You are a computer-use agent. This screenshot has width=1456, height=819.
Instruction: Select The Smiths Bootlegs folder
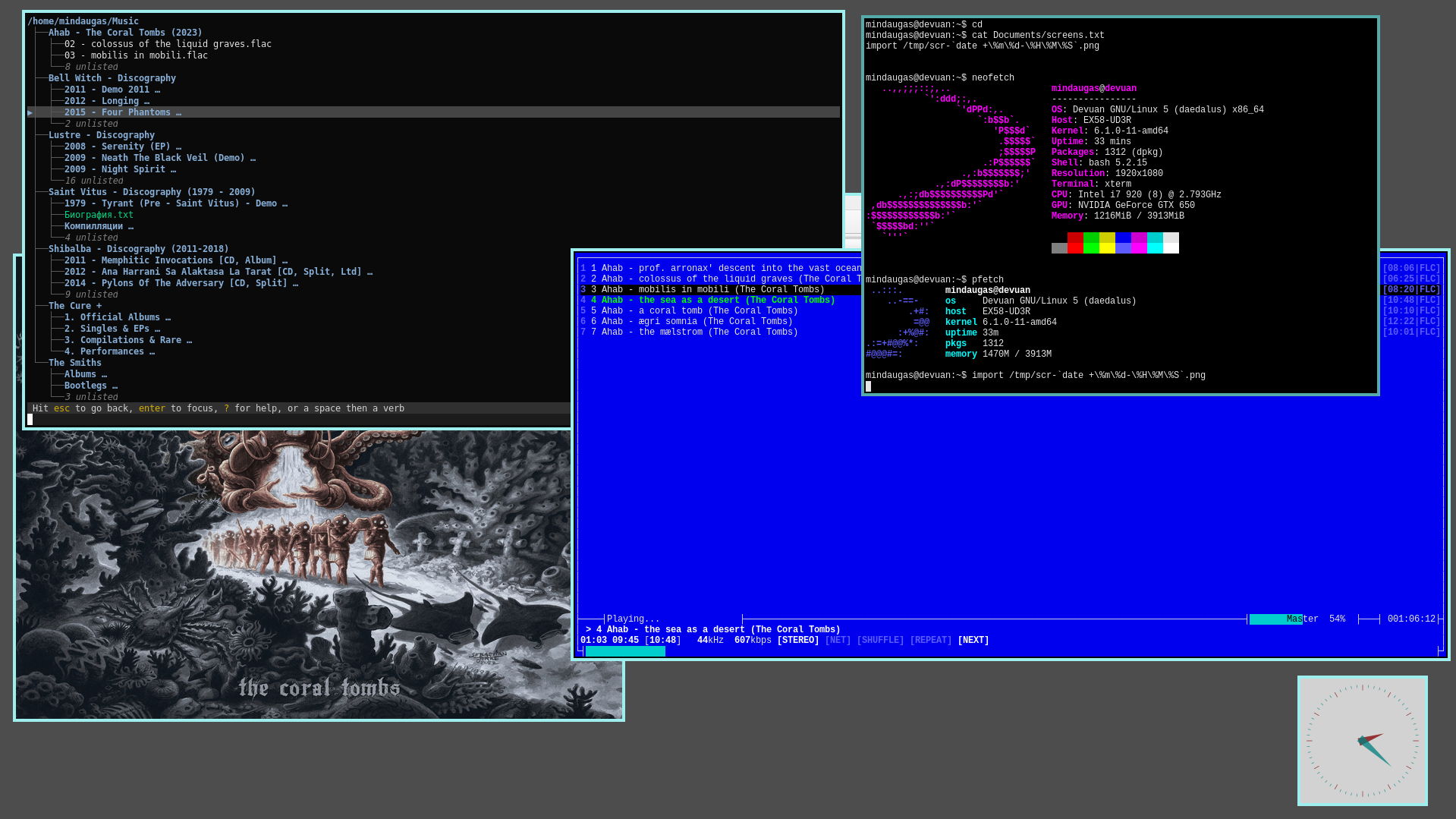pos(91,386)
